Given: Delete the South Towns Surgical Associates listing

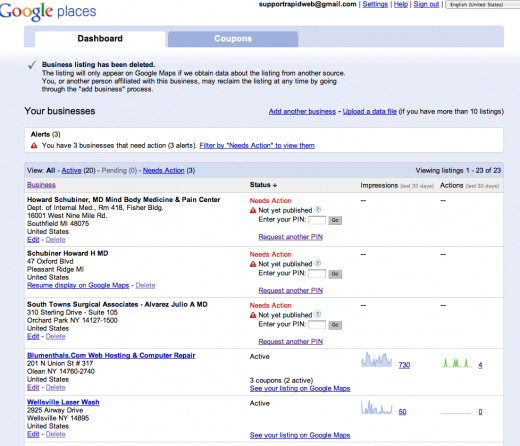Looking at the screenshot, I should [x=56, y=336].
